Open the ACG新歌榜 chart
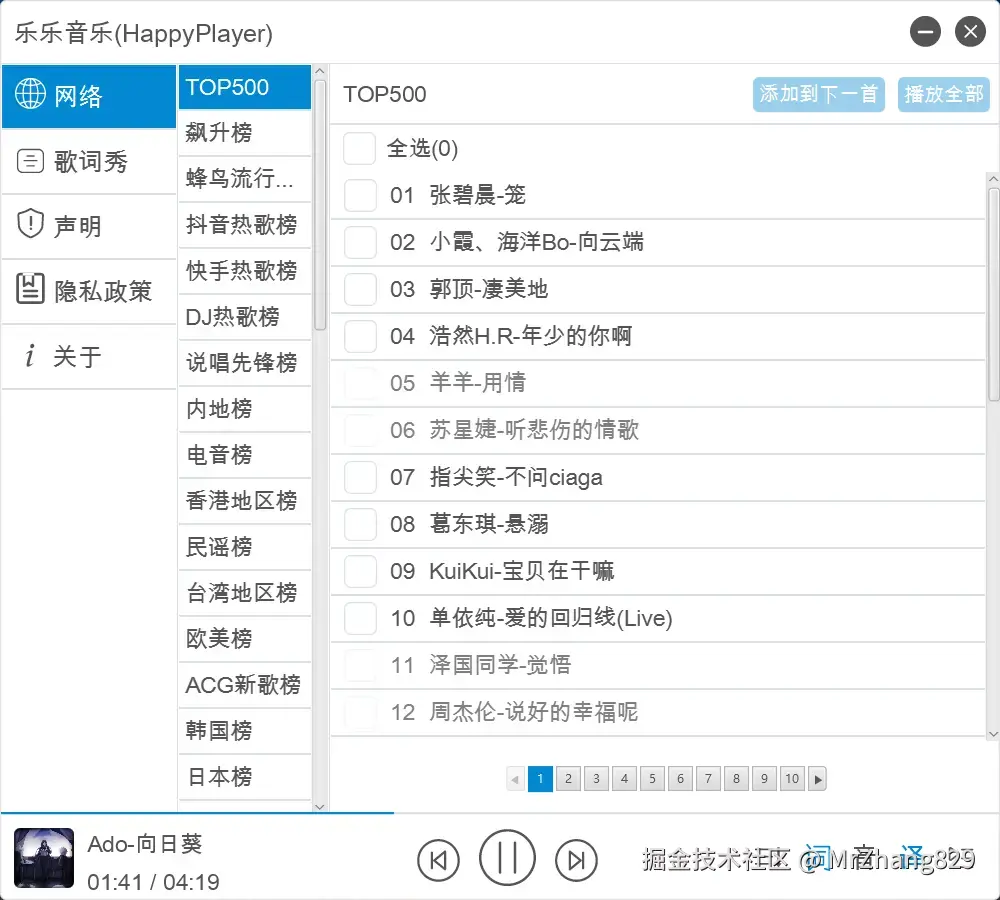1000x900 pixels. tap(245, 684)
